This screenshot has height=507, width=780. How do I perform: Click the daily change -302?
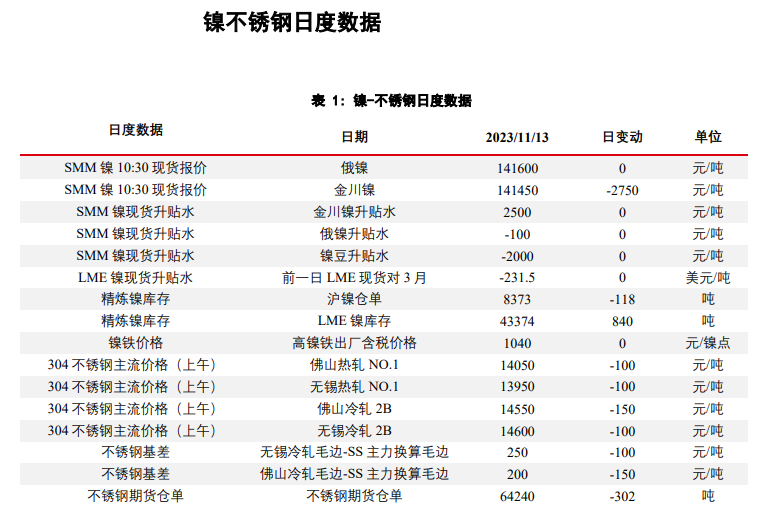[622, 496]
